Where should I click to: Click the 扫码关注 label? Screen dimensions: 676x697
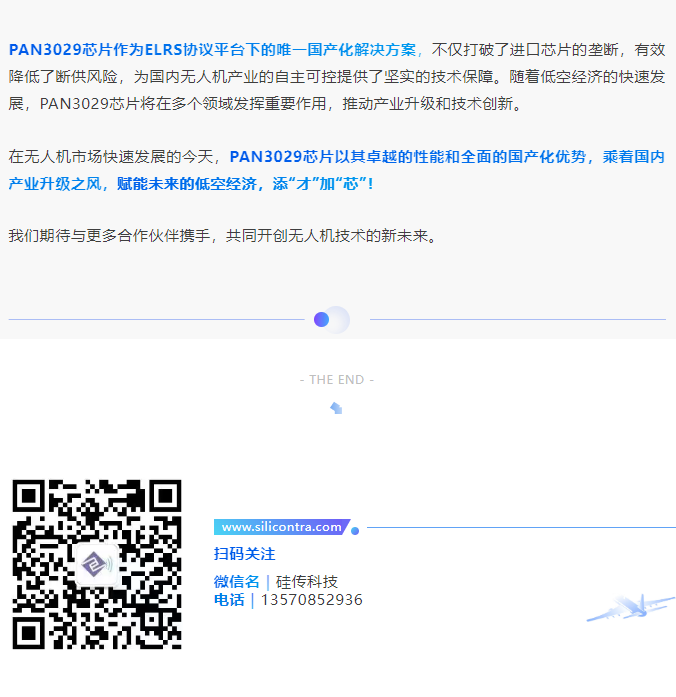click(x=244, y=554)
